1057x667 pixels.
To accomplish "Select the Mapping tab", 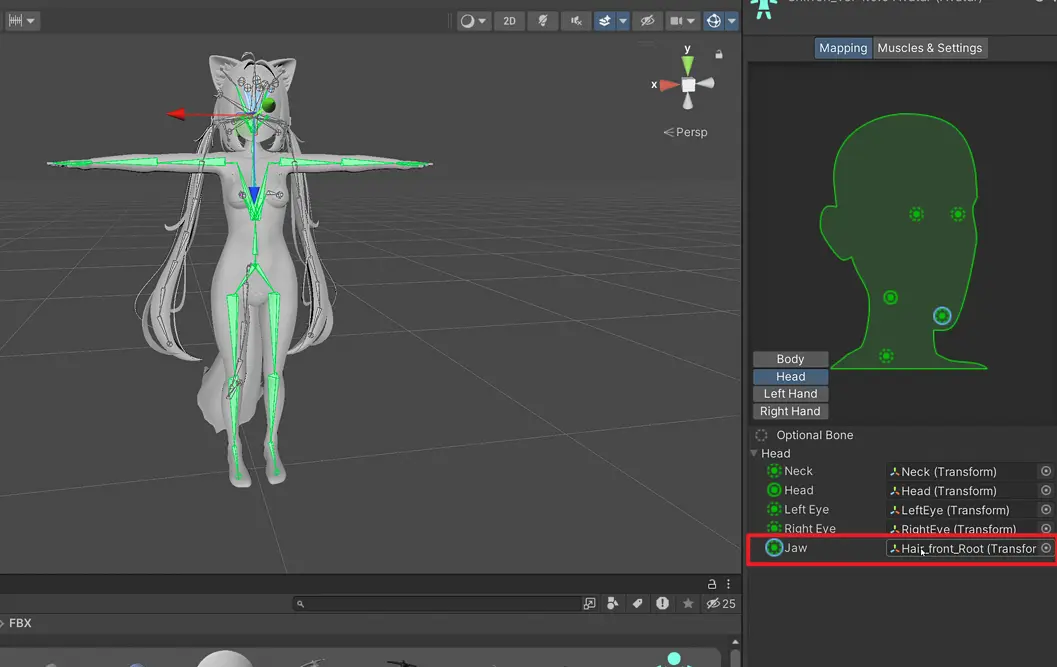I will click(x=843, y=48).
